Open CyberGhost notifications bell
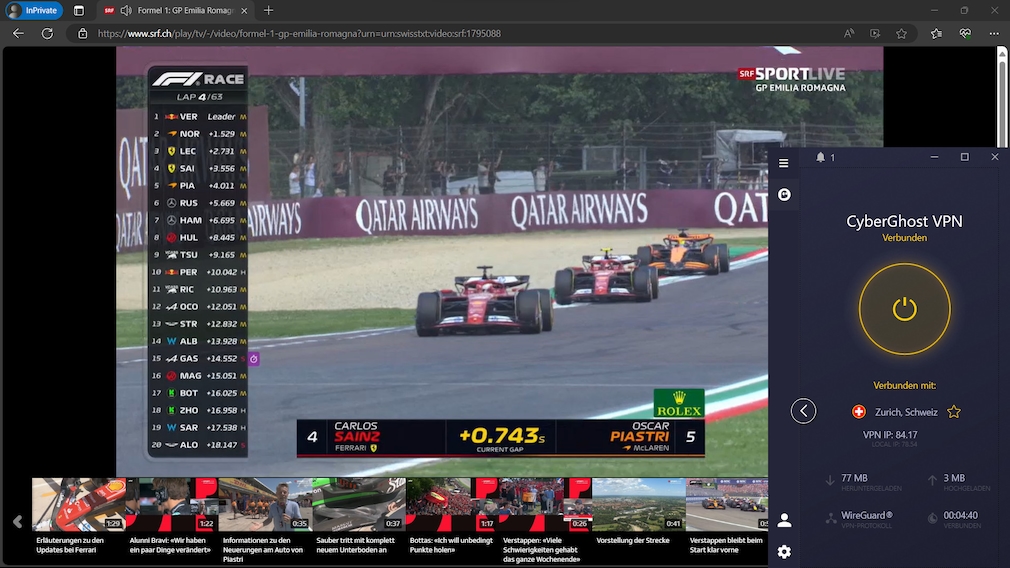The image size is (1010, 568). pyautogui.click(x=820, y=157)
